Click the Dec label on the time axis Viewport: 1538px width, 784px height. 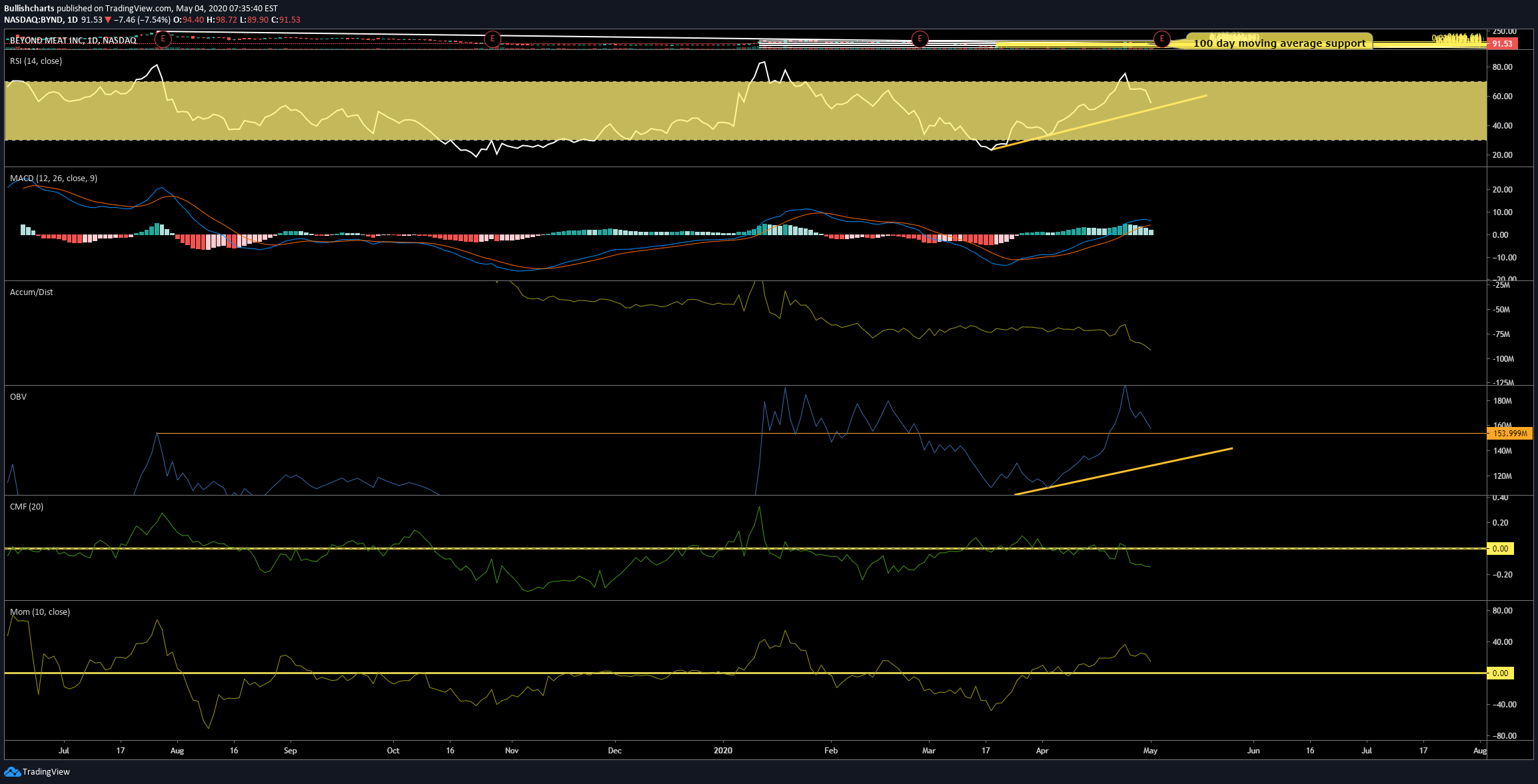pyautogui.click(x=615, y=751)
